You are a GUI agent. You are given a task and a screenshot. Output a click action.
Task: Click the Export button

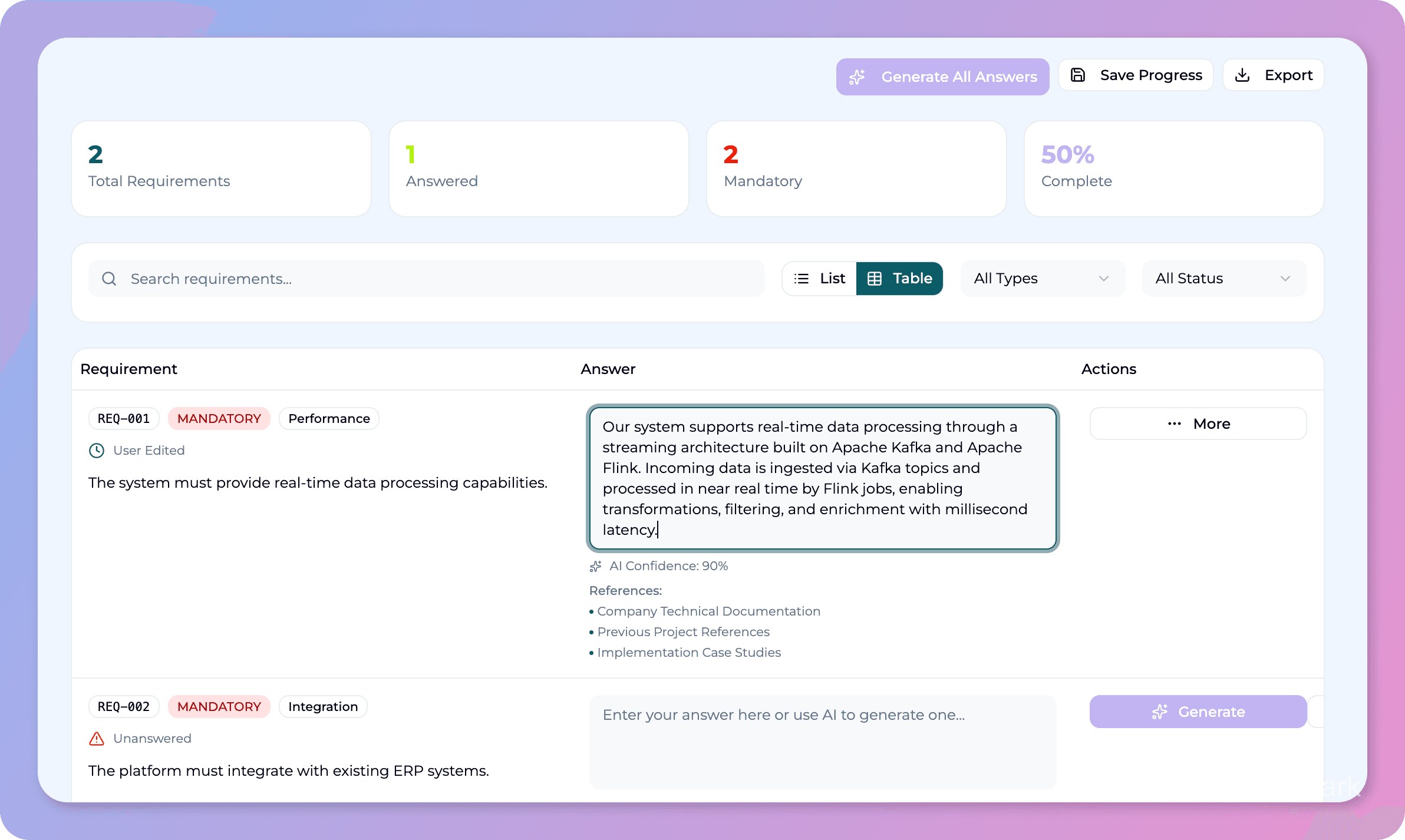click(1273, 75)
